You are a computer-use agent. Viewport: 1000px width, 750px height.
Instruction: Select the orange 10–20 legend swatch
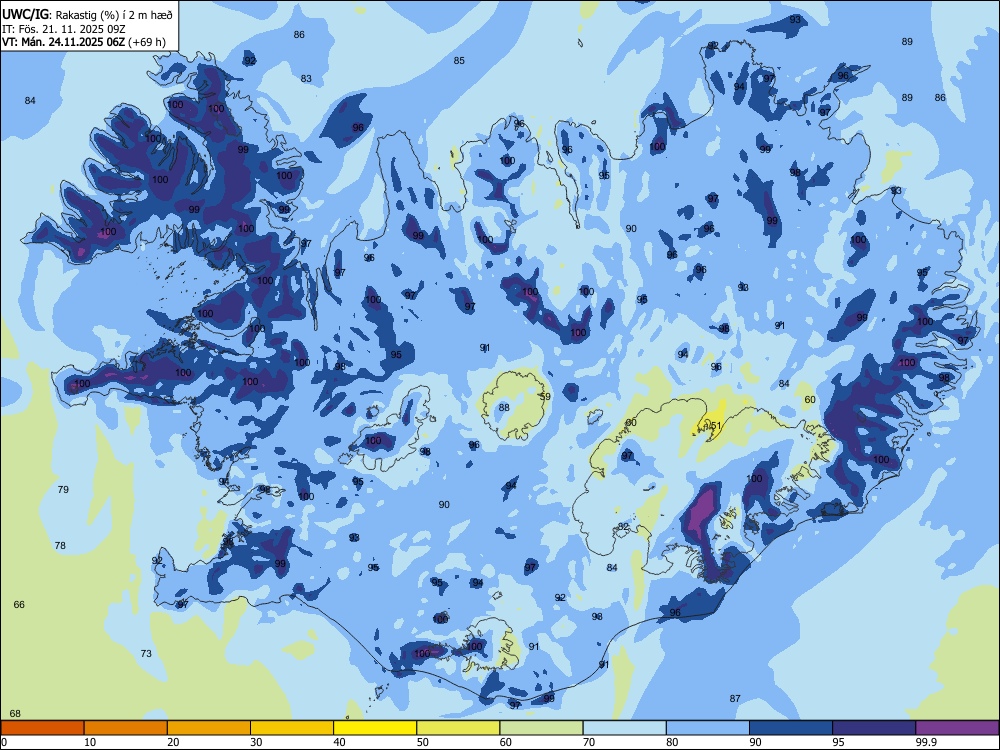coord(126,728)
